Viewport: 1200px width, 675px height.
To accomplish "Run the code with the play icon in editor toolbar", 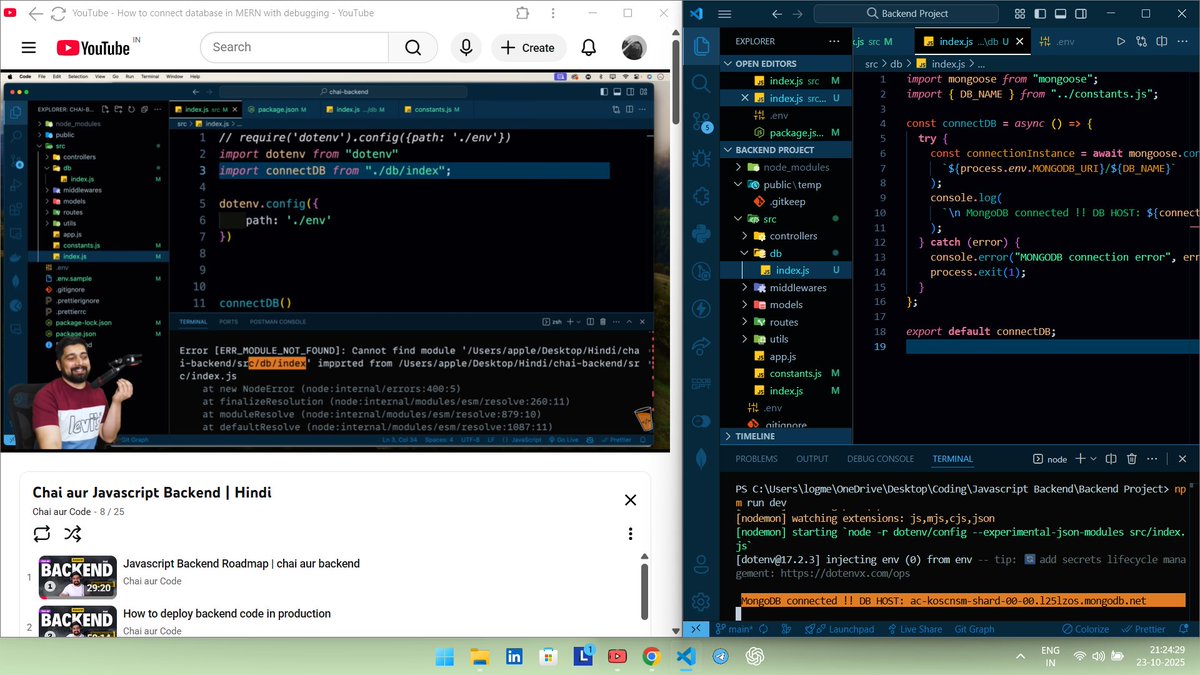I will click(x=1120, y=41).
